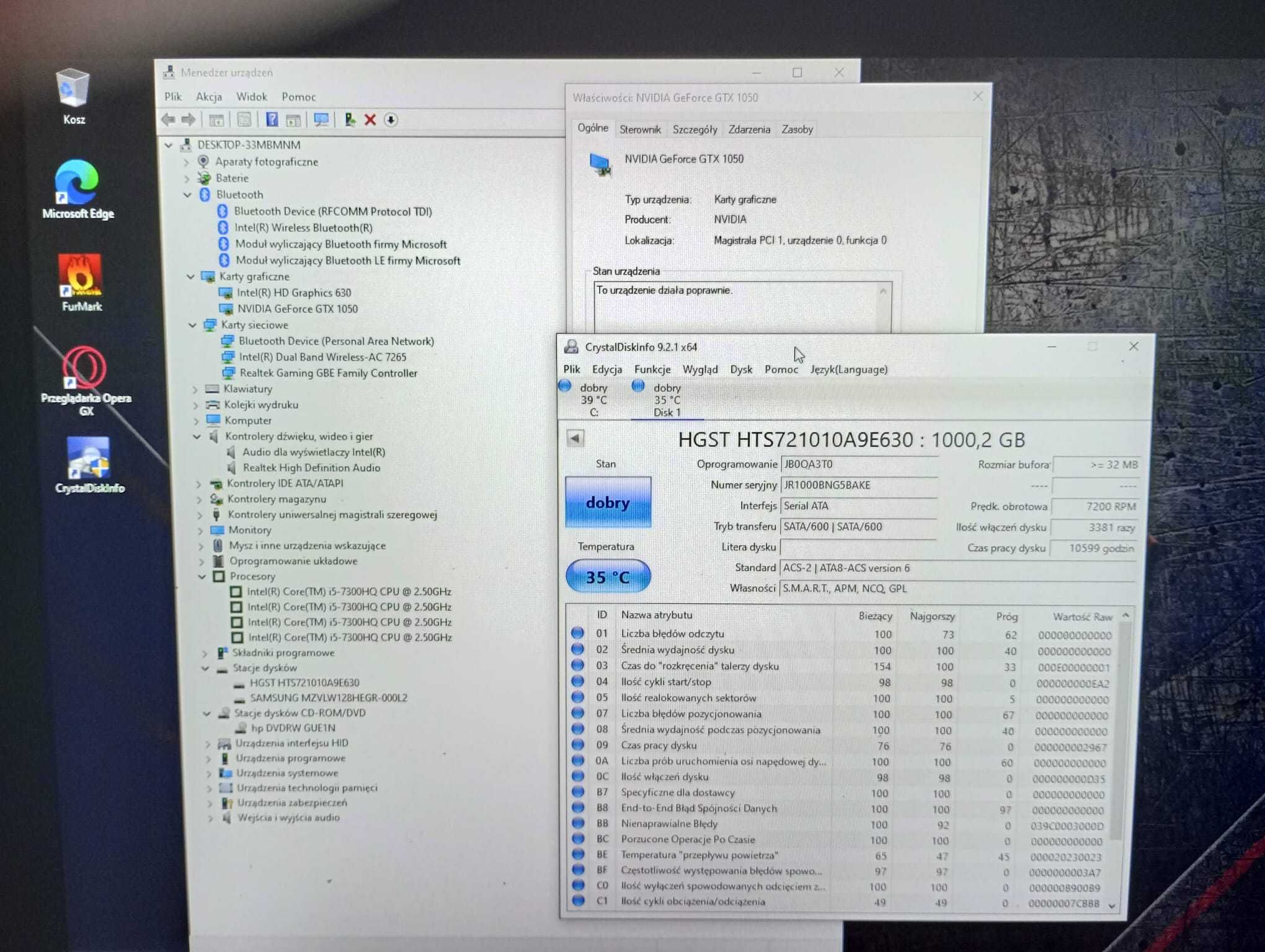
Task: Switch to the Zdarzenia tab in properties
Action: pos(749,129)
